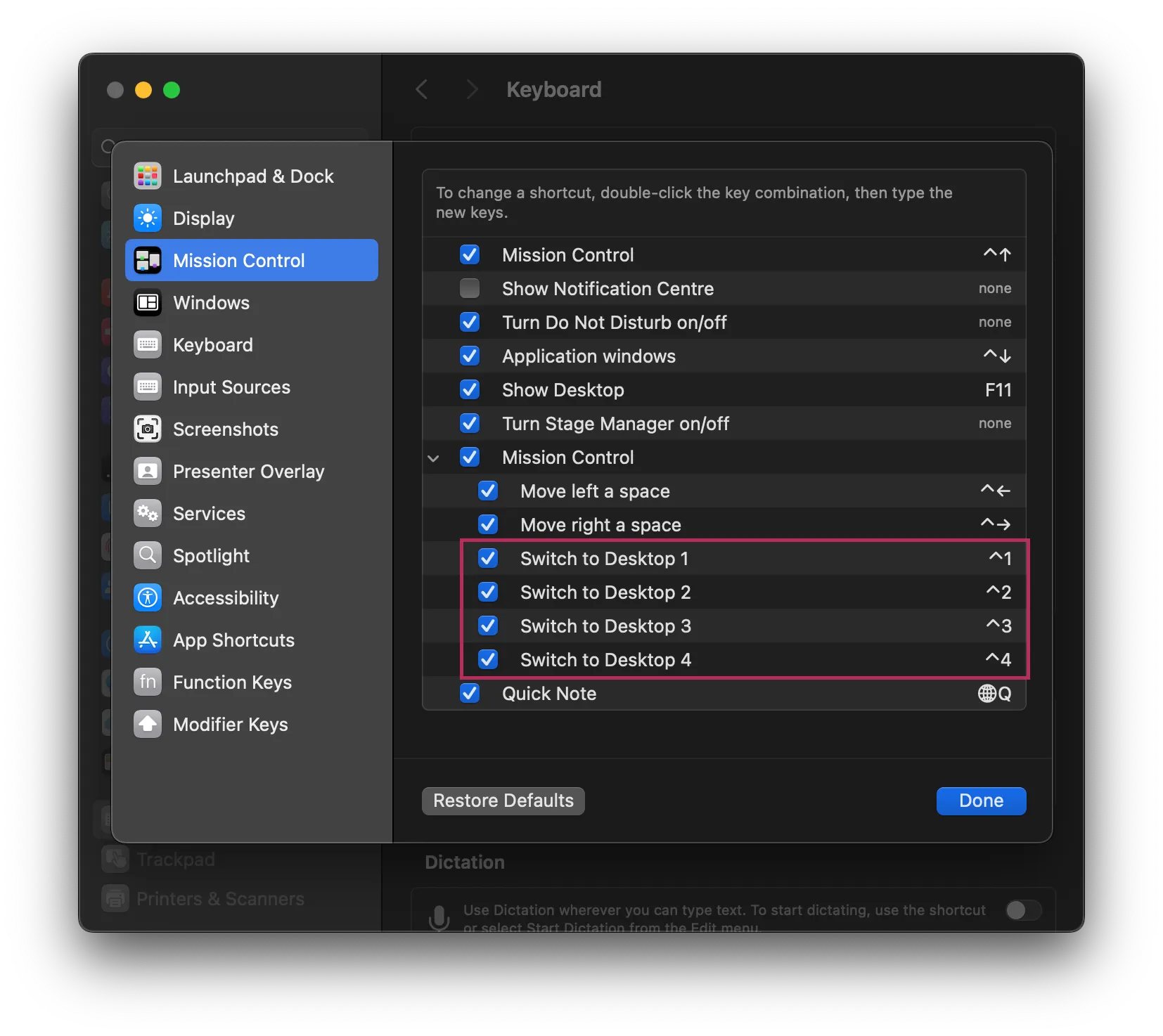Collapse the Mission Control shortcut group
The image size is (1163, 1036).
pyautogui.click(x=434, y=457)
